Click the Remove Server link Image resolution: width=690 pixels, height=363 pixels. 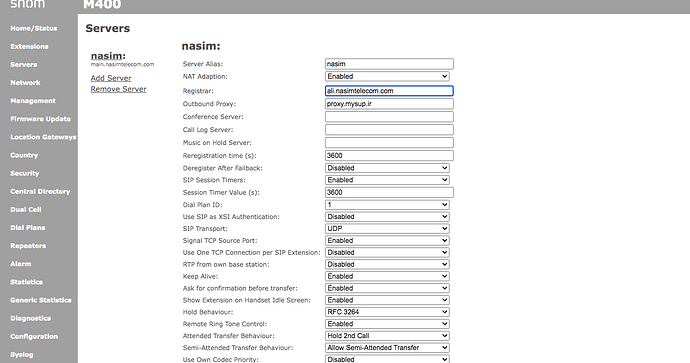click(118, 89)
